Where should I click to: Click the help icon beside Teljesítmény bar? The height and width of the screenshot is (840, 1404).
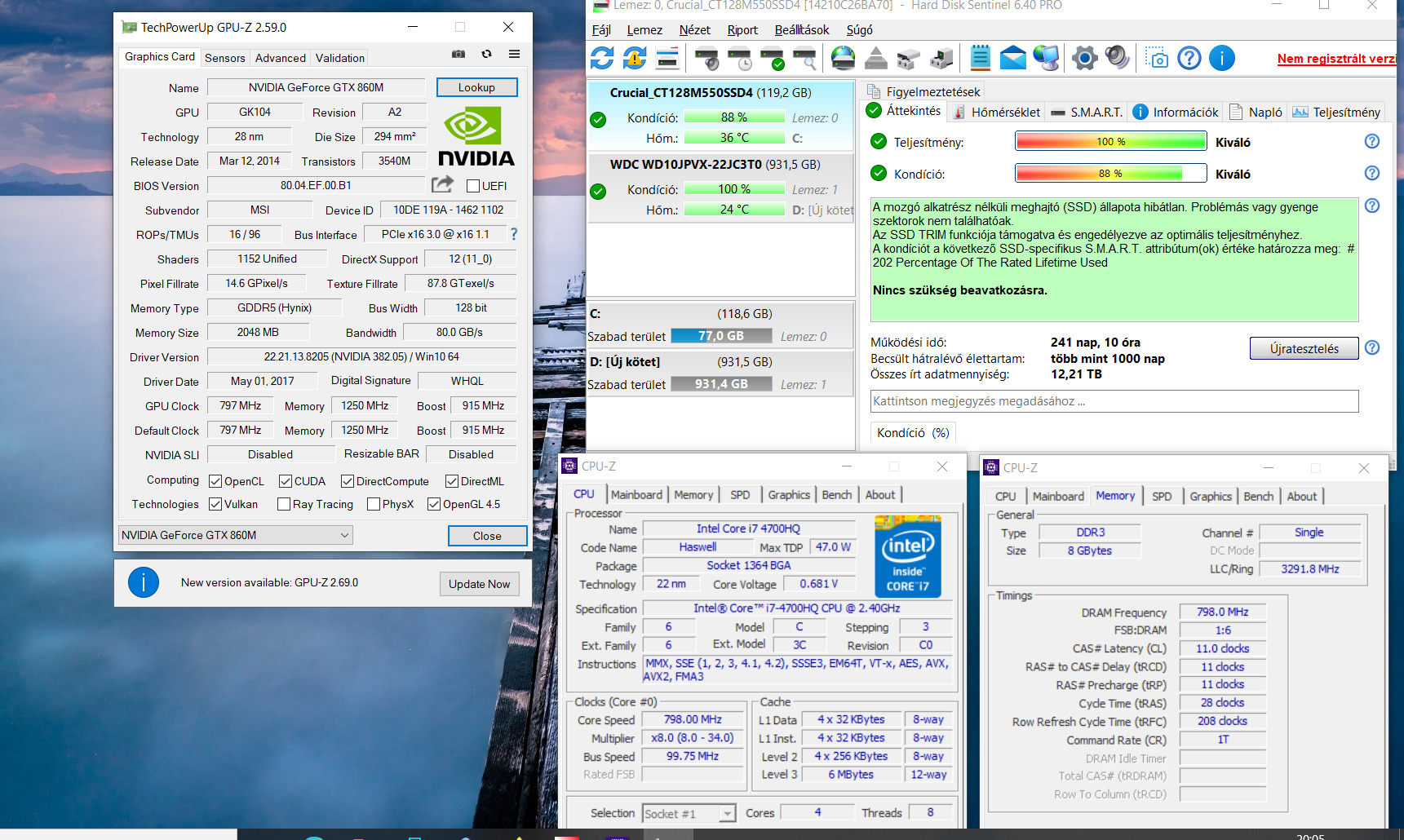[x=1372, y=141]
